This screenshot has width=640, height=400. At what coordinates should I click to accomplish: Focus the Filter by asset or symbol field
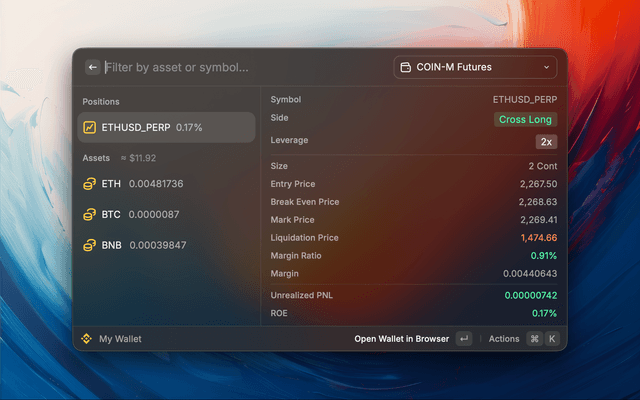(240, 68)
